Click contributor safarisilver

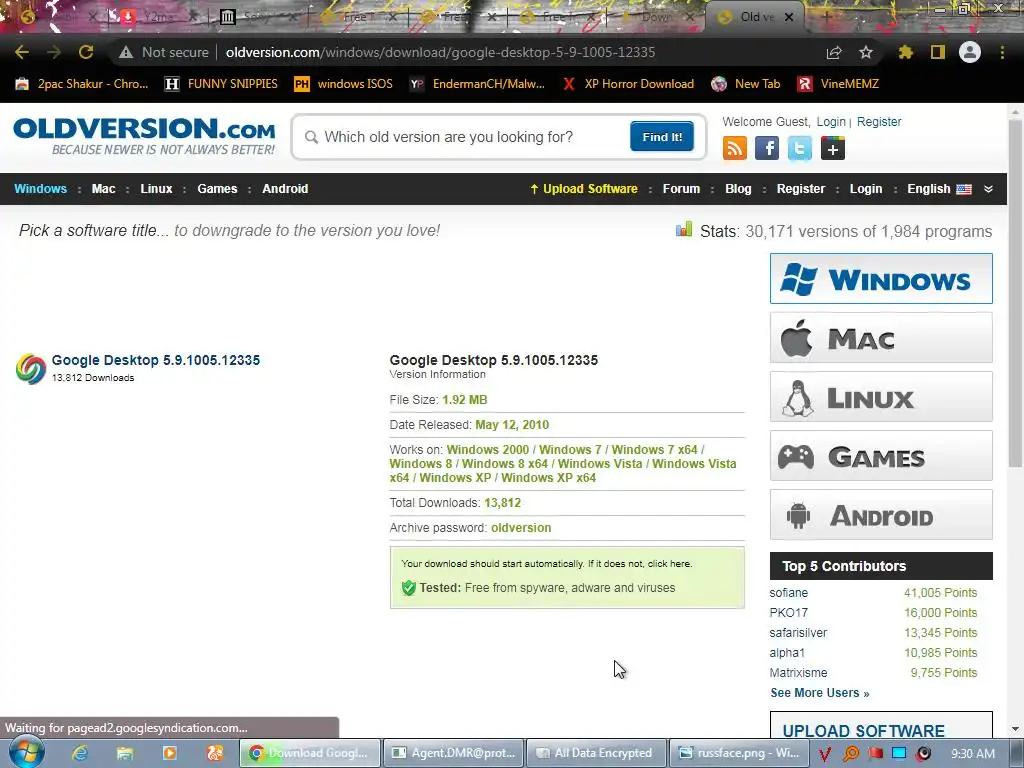798,633
